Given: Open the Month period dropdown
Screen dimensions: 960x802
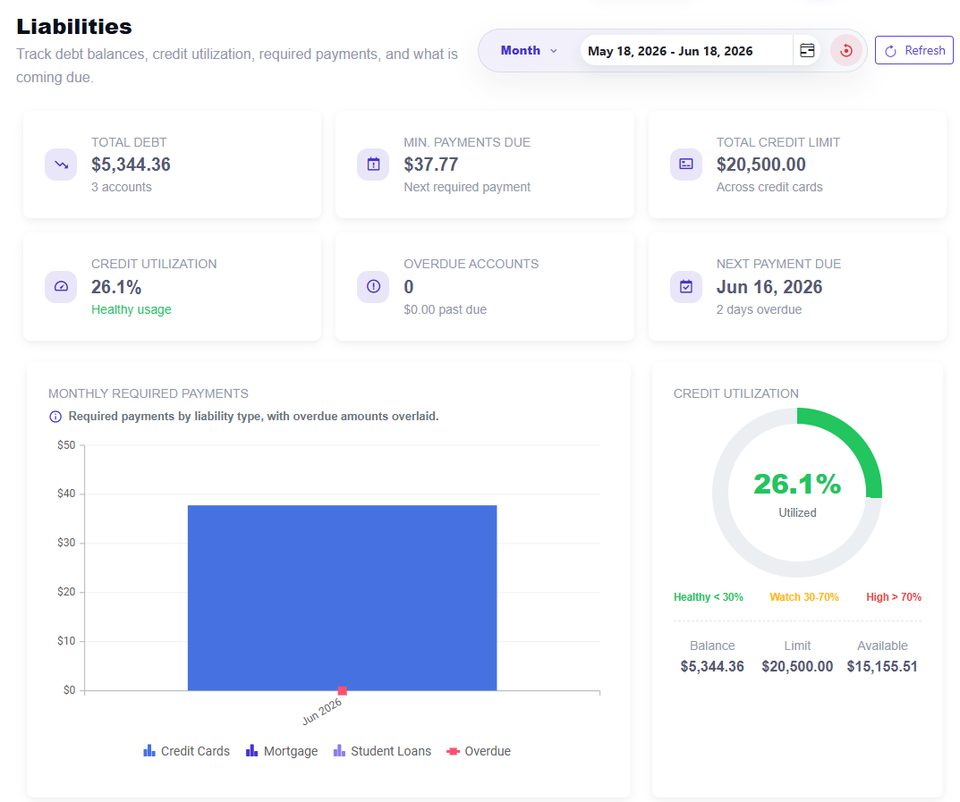Looking at the screenshot, I should coord(529,50).
